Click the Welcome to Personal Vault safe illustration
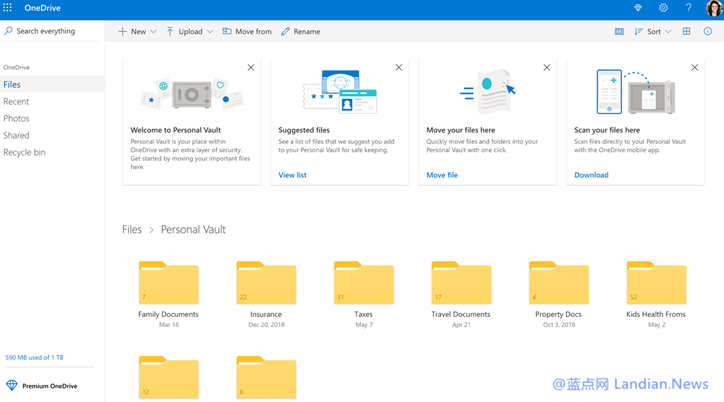 [x=191, y=94]
